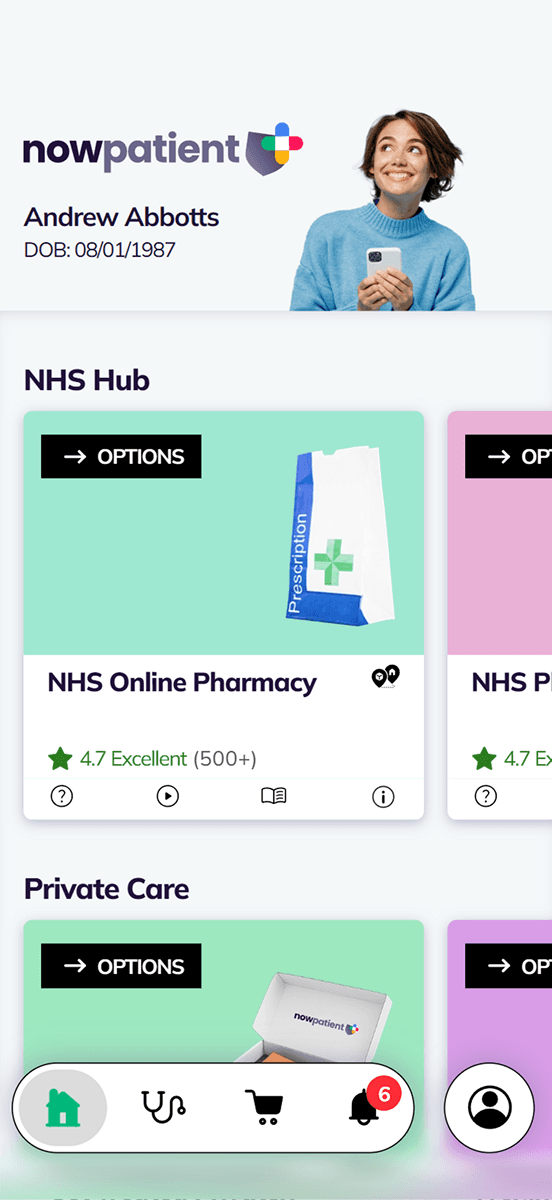Open the book guide icon on NHS Online Pharmacy
Screen dimensions: 552x1200
point(274,796)
